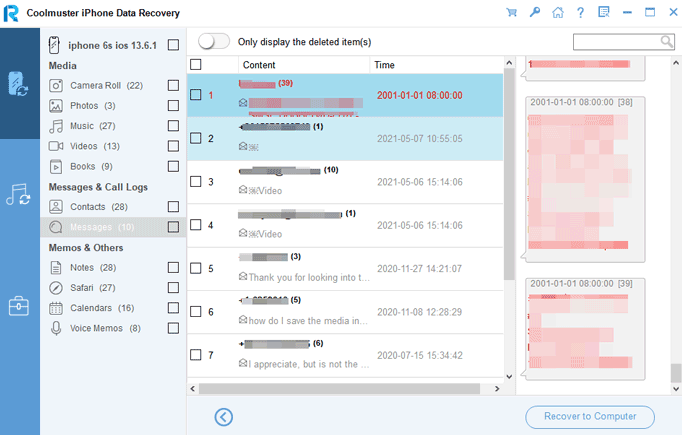Open the shopping cart purchase icon
682x435 pixels.
coord(512,12)
